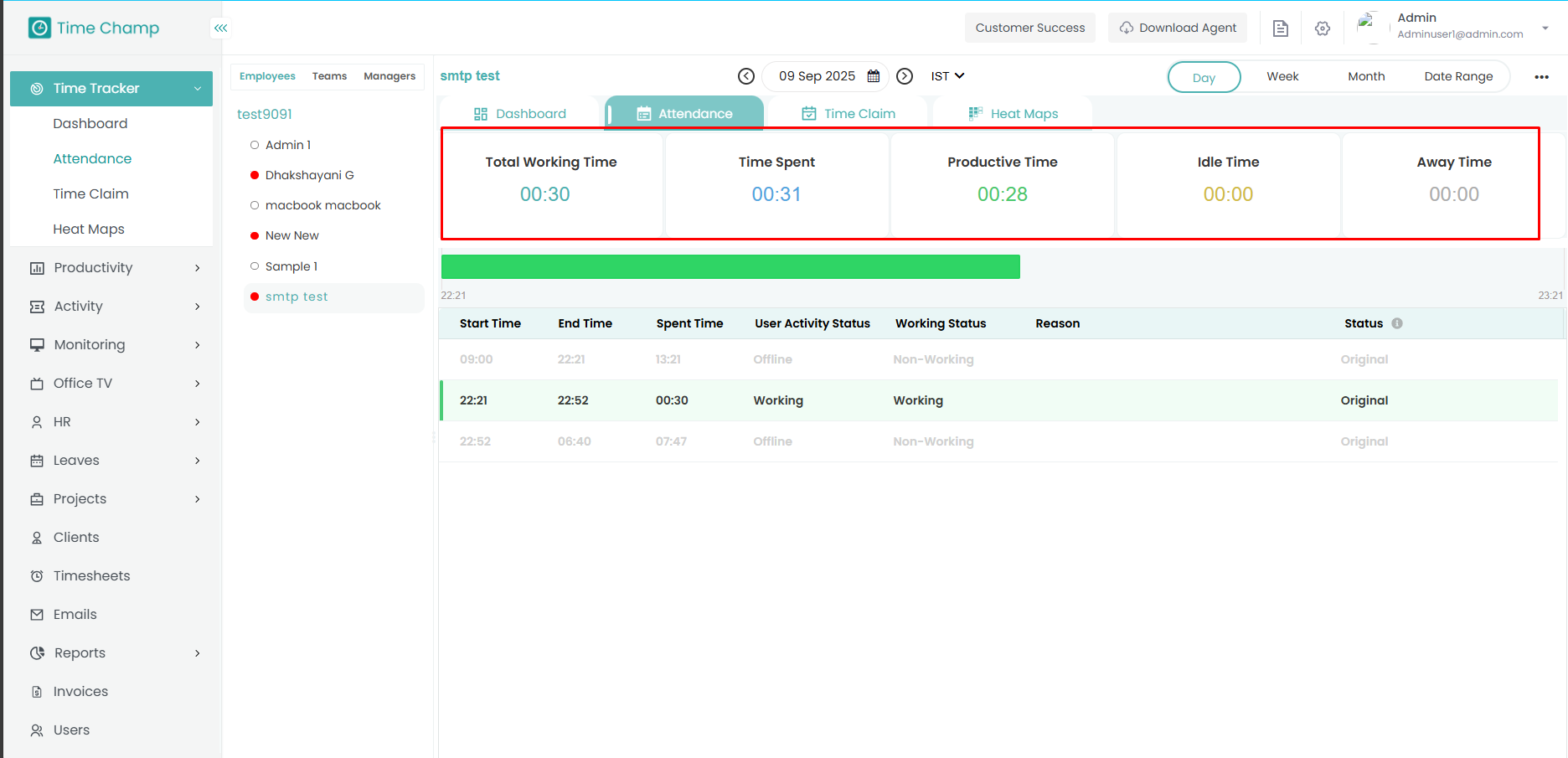Open the IST timezone dropdown
The image size is (1568, 758).
click(947, 76)
